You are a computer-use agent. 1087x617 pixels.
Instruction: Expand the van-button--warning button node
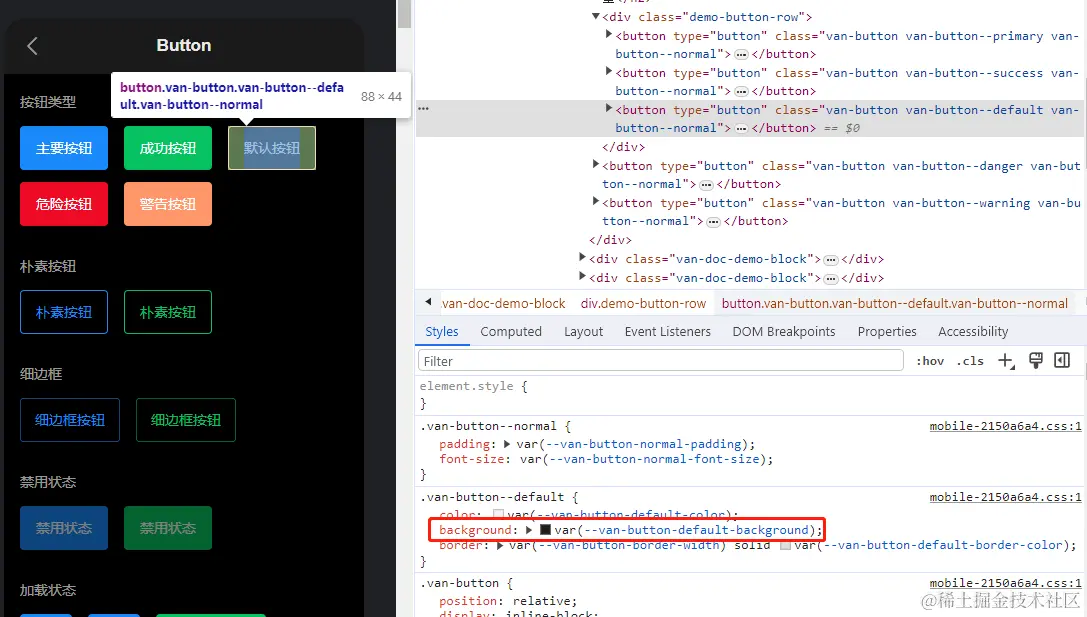pyautogui.click(x=595, y=201)
